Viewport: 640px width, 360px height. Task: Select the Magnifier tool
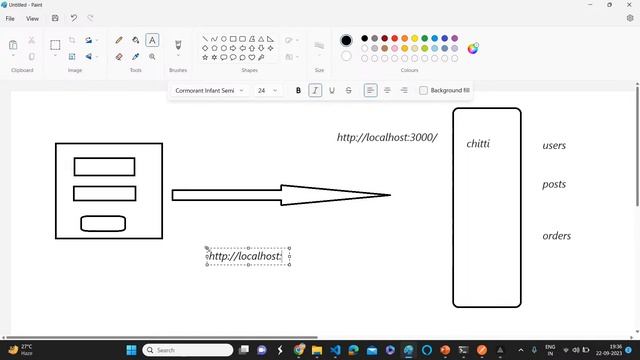point(152,57)
